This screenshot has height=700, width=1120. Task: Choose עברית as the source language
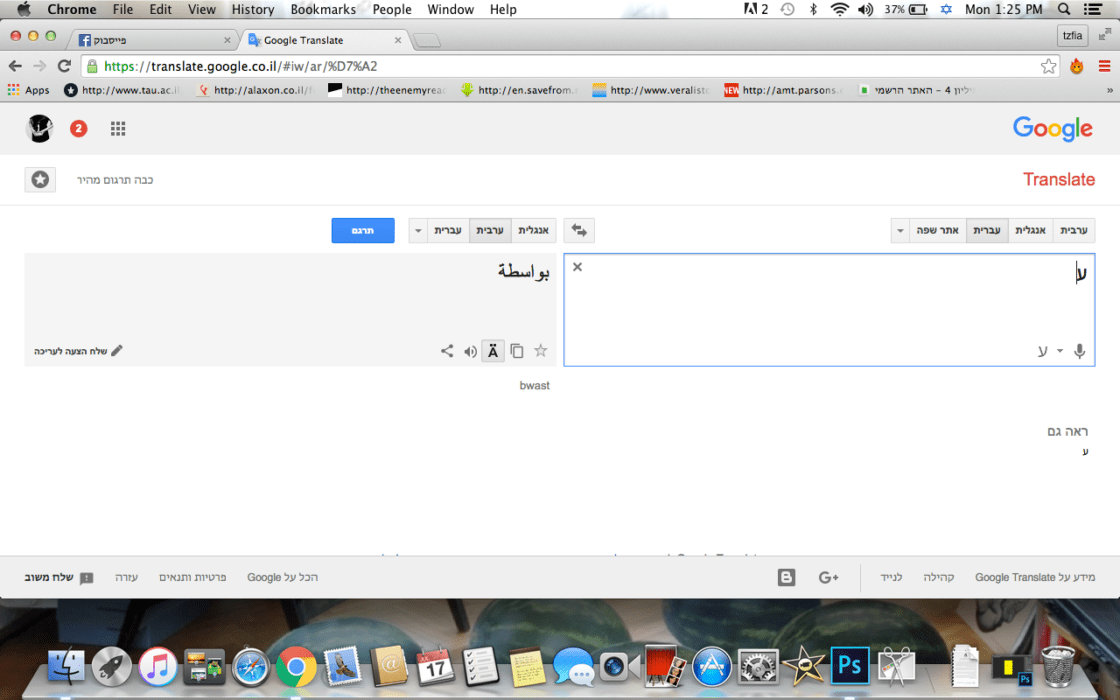(x=987, y=231)
